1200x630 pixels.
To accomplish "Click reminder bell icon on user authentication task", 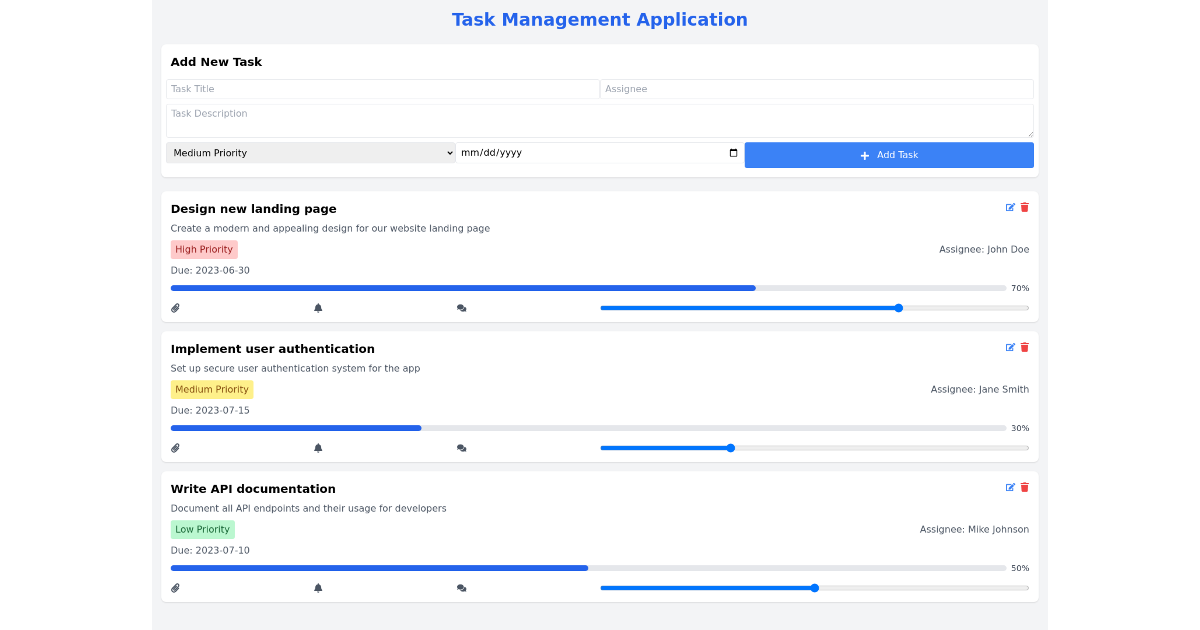I will pyautogui.click(x=318, y=448).
